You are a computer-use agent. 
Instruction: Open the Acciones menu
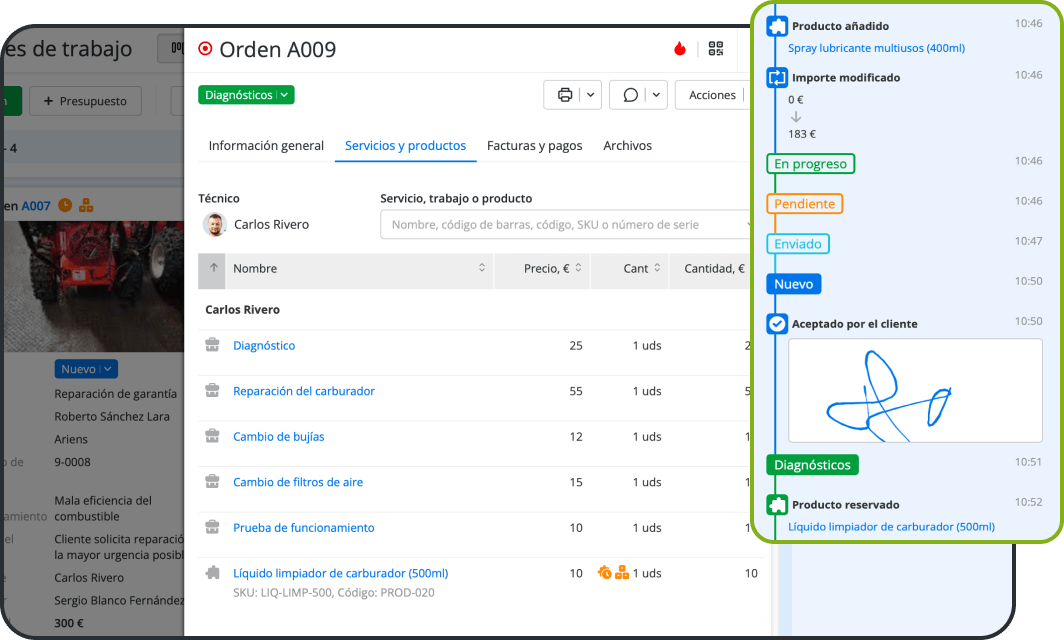(712, 95)
